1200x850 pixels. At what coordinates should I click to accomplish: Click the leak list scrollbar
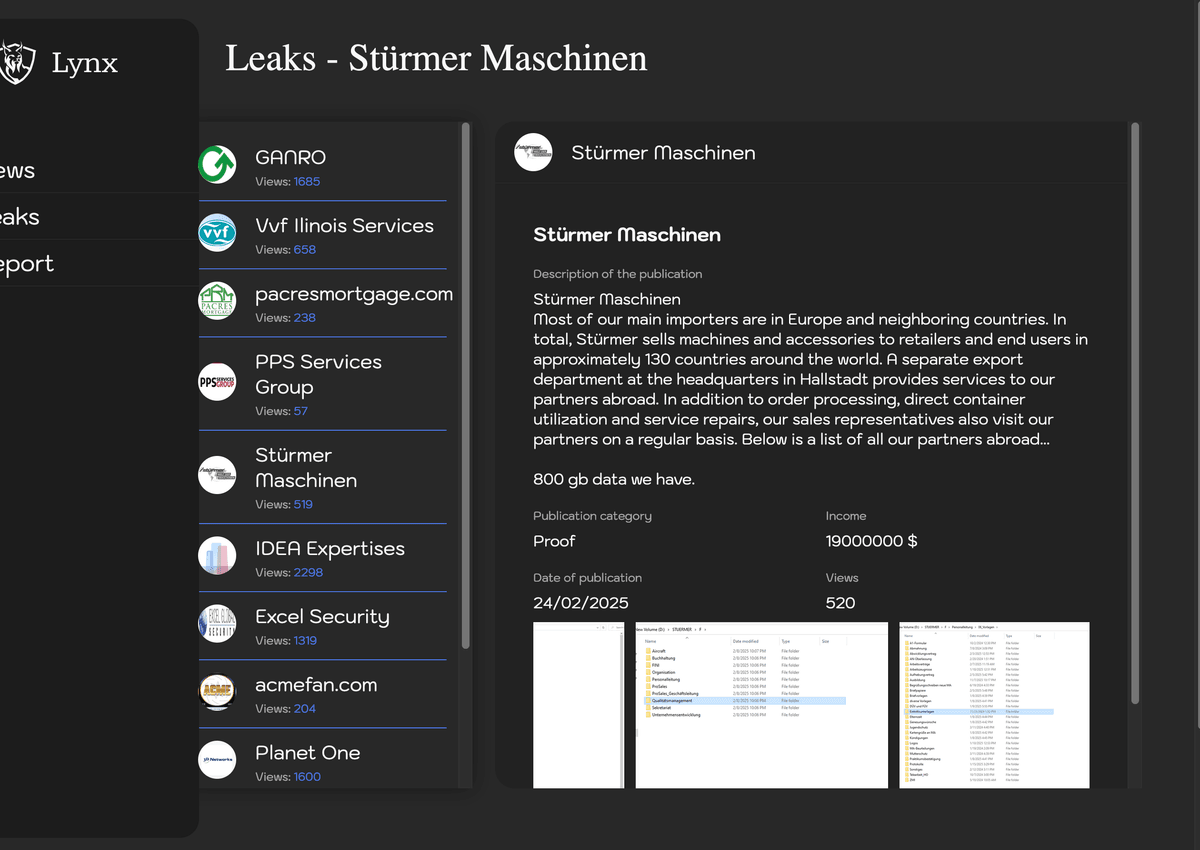coord(465,385)
